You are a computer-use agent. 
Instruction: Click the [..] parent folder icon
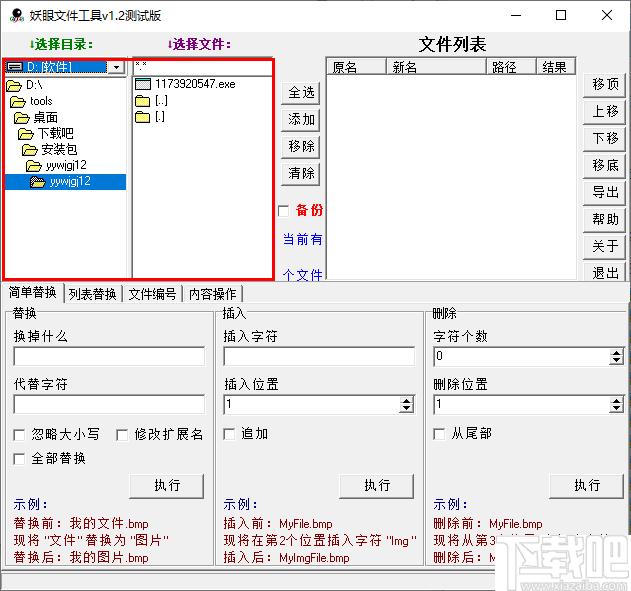click(142, 101)
